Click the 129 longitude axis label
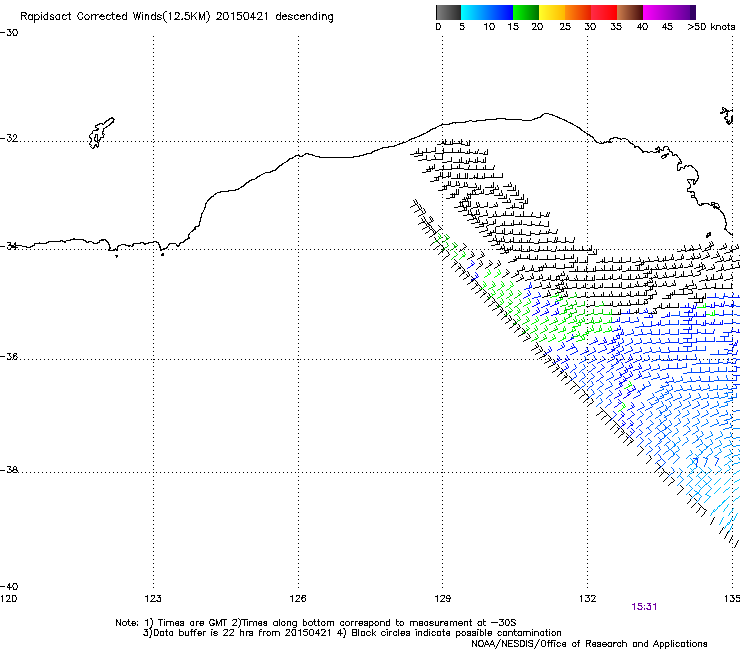 click(x=443, y=599)
